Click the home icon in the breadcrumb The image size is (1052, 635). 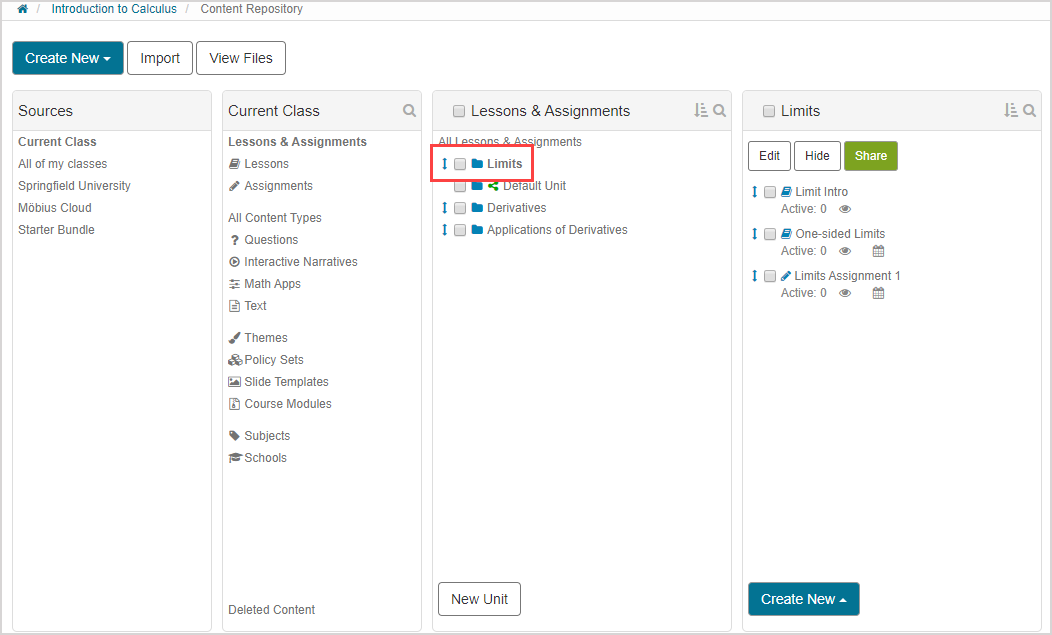tap(22, 9)
